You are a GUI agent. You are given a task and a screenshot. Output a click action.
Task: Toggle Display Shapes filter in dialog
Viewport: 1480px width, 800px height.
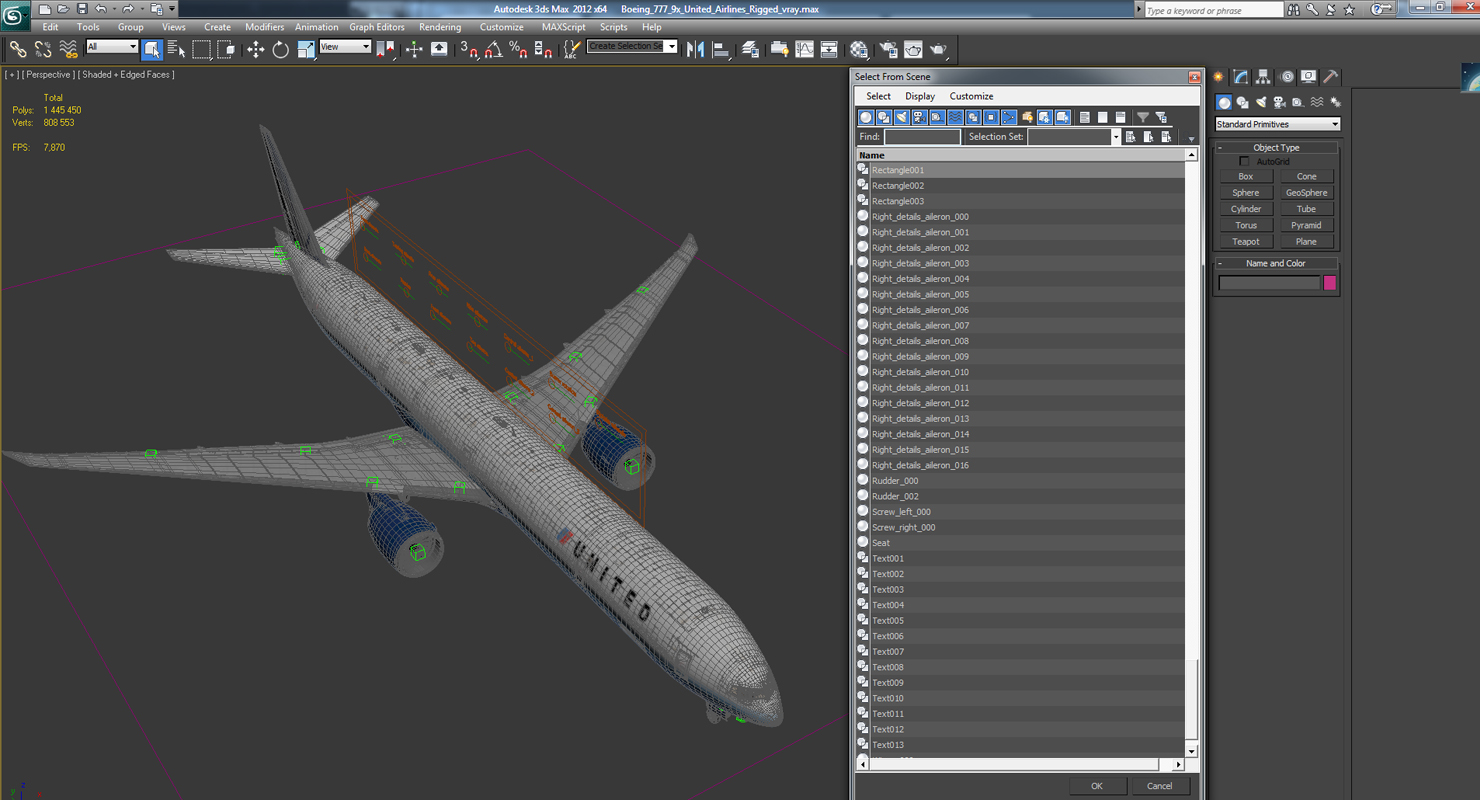click(884, 117)
